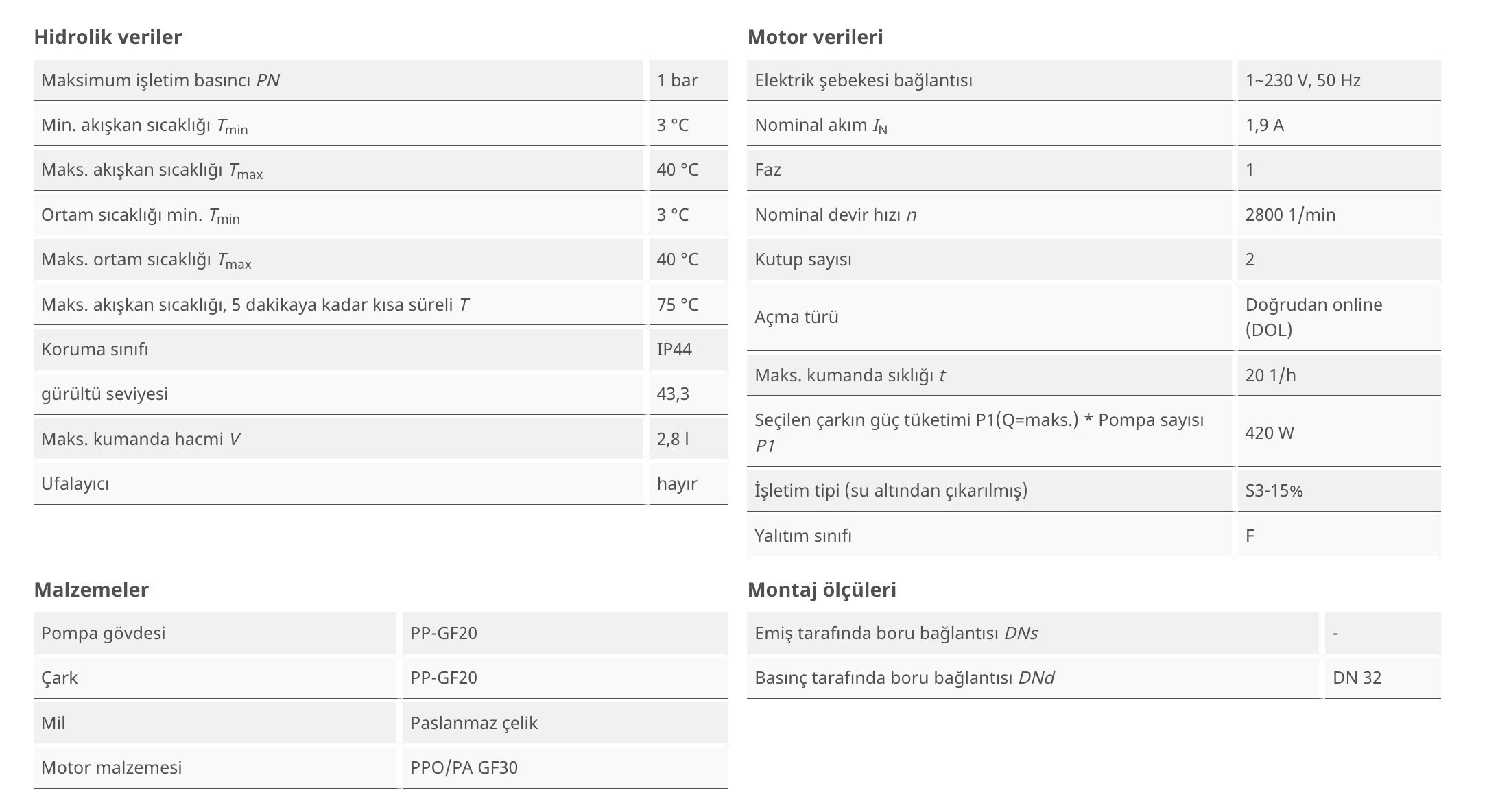The height and width of the screenshot is (812, 1487).
Task: Click the "Motor verileri" section heading
Action: coord(815,37)
